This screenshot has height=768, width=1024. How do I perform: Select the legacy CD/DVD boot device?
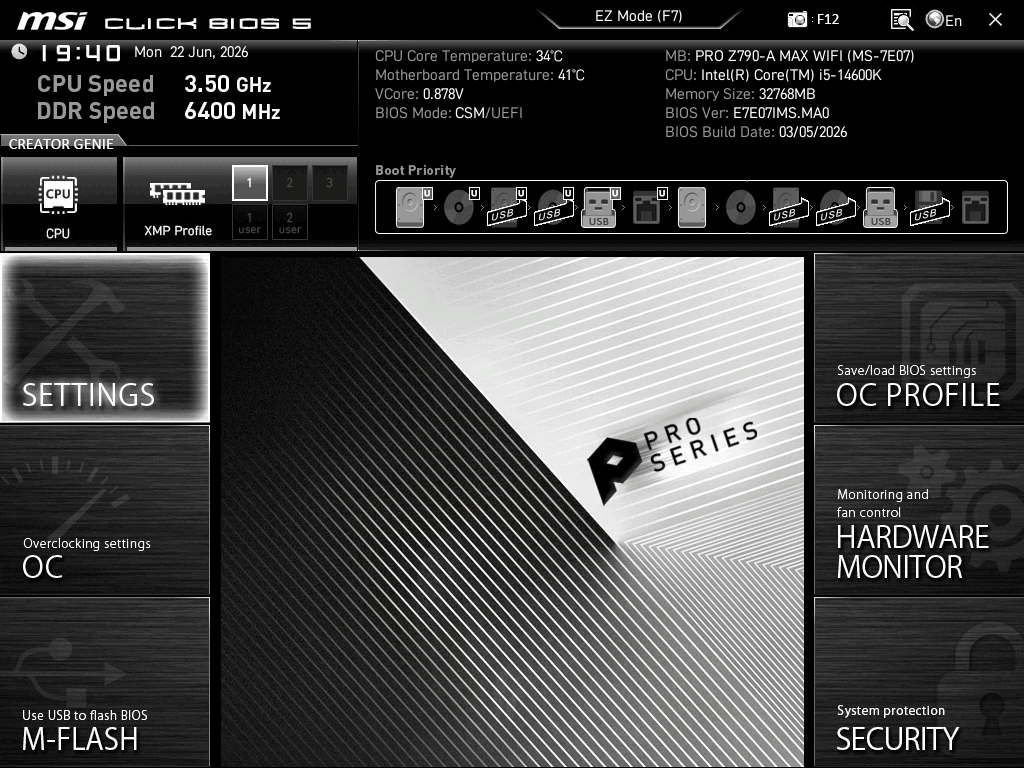click(x=741, y=207)
